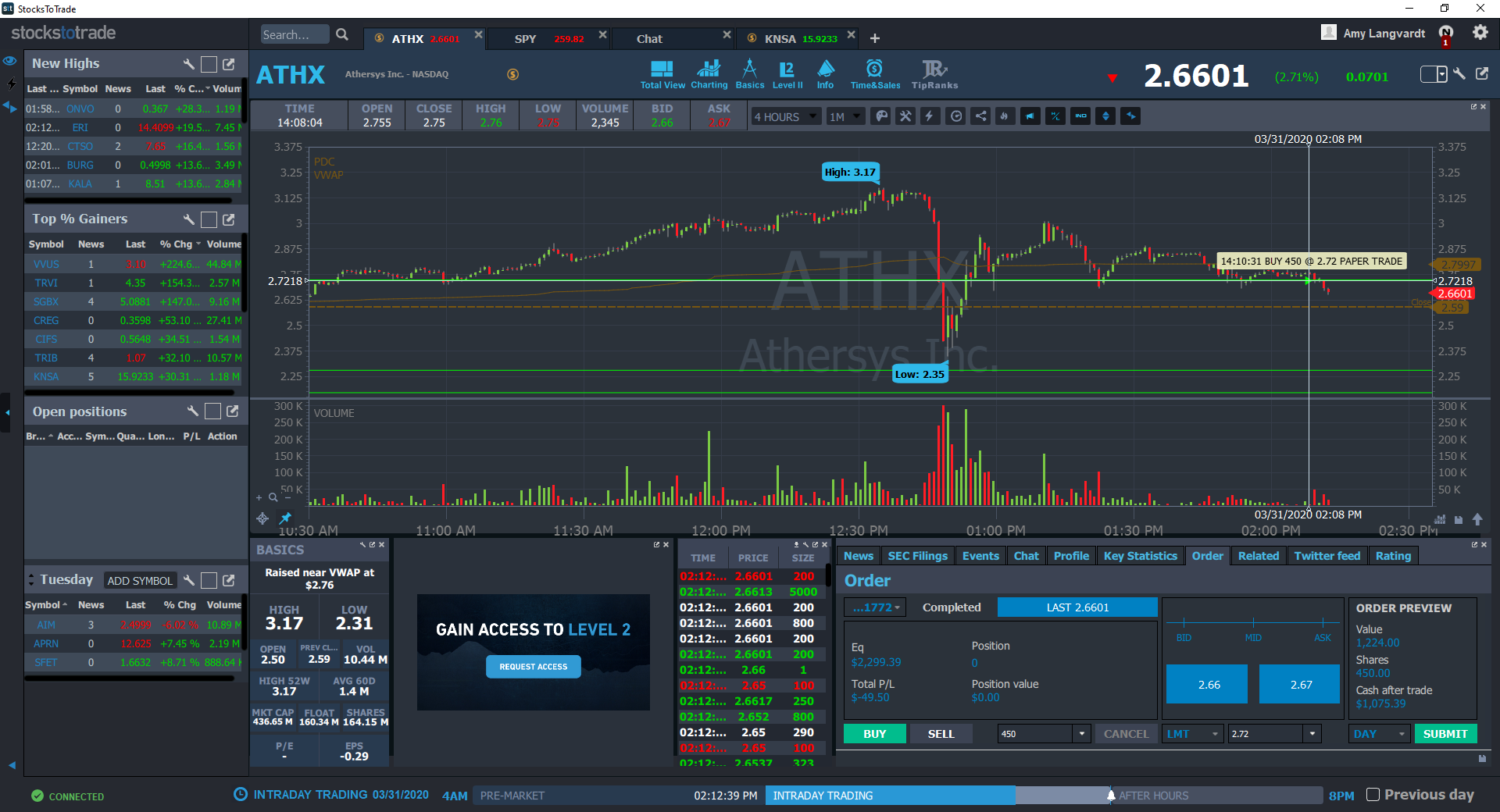Open the SEC Filings tab
Image resolution: width=1500 pixels, height=812 pixels.
pos(917,556)
